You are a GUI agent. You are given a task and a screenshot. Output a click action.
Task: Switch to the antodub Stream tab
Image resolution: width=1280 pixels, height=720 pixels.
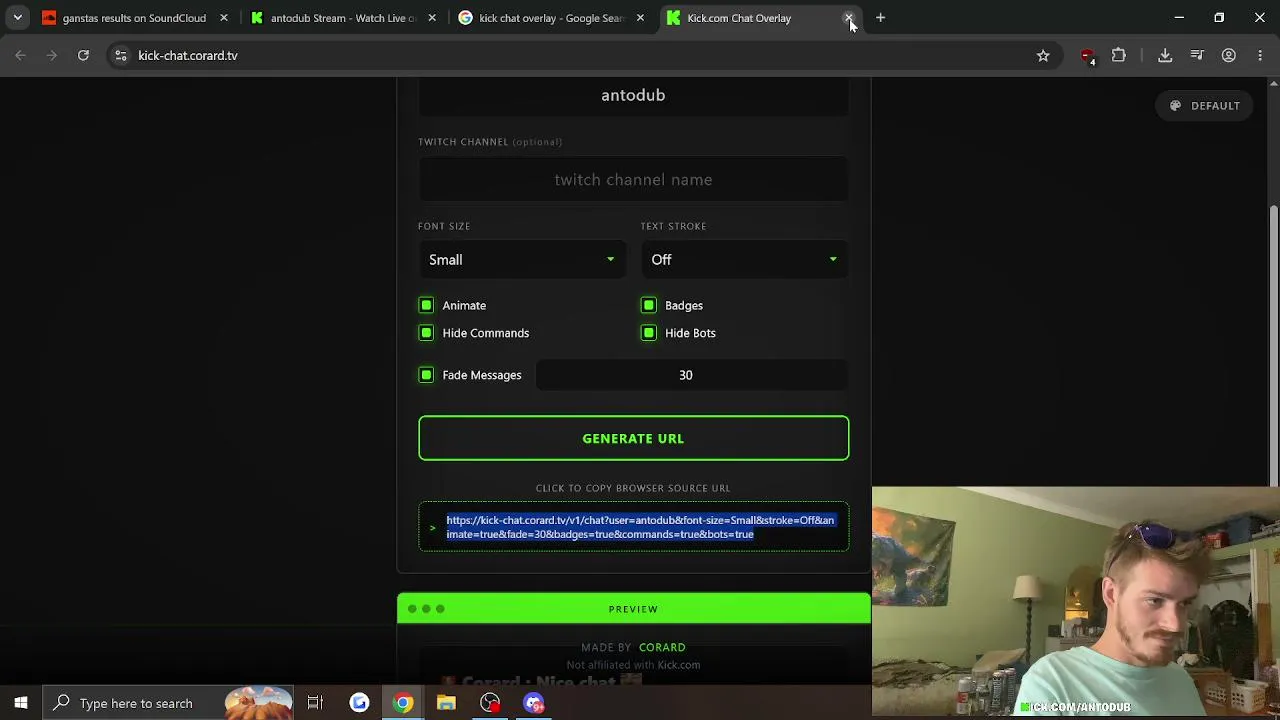[x=343, y=17]
